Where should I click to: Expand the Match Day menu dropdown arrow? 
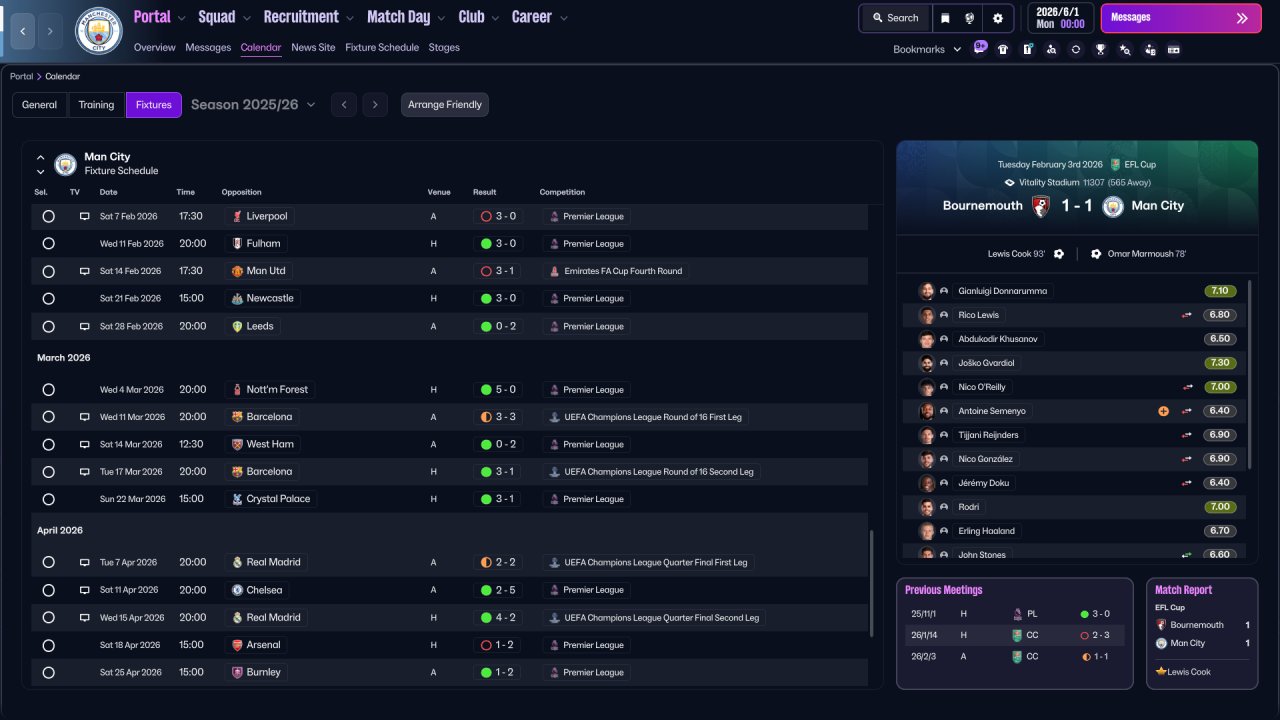coord(441,18)
